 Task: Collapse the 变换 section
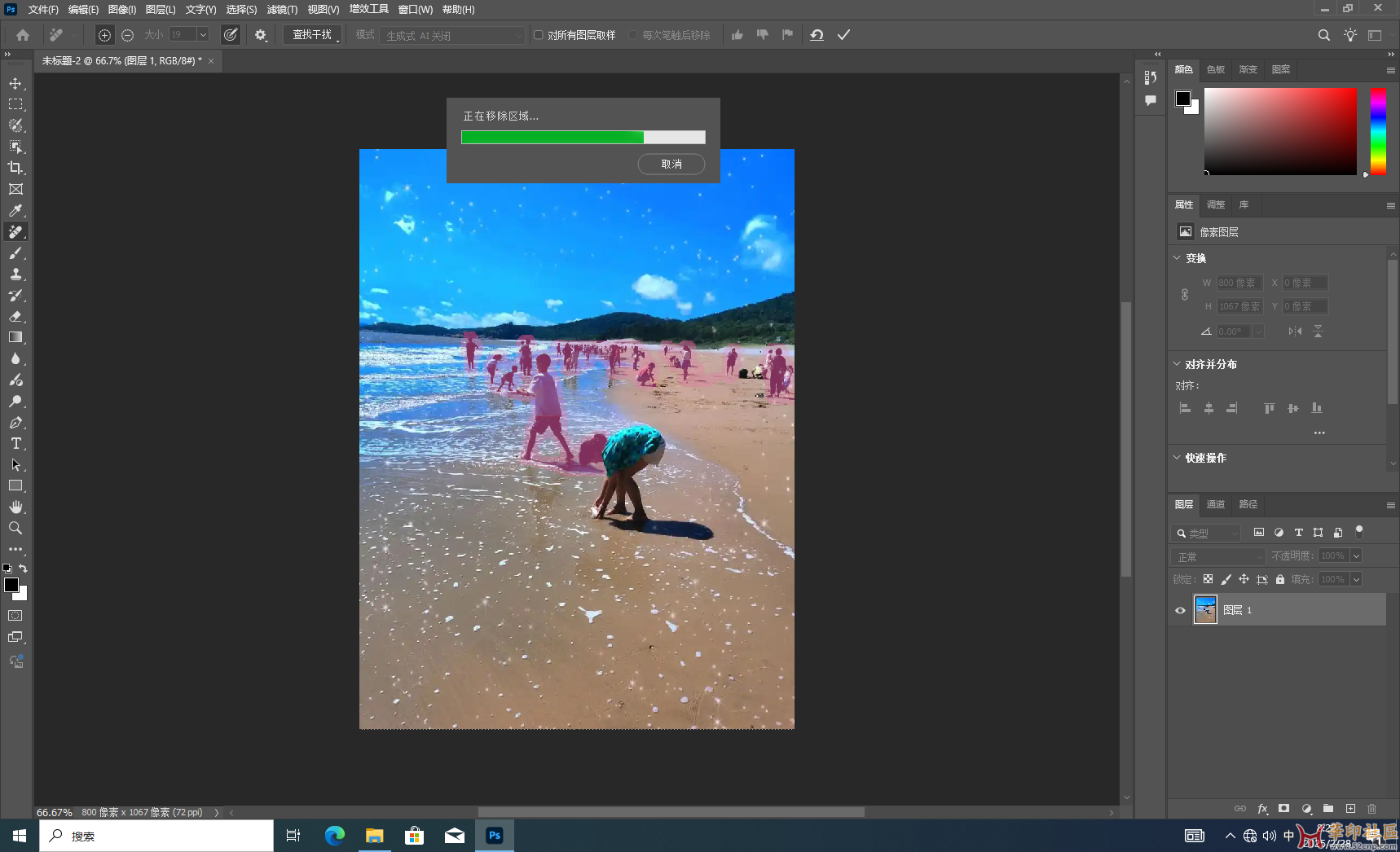1177,258
